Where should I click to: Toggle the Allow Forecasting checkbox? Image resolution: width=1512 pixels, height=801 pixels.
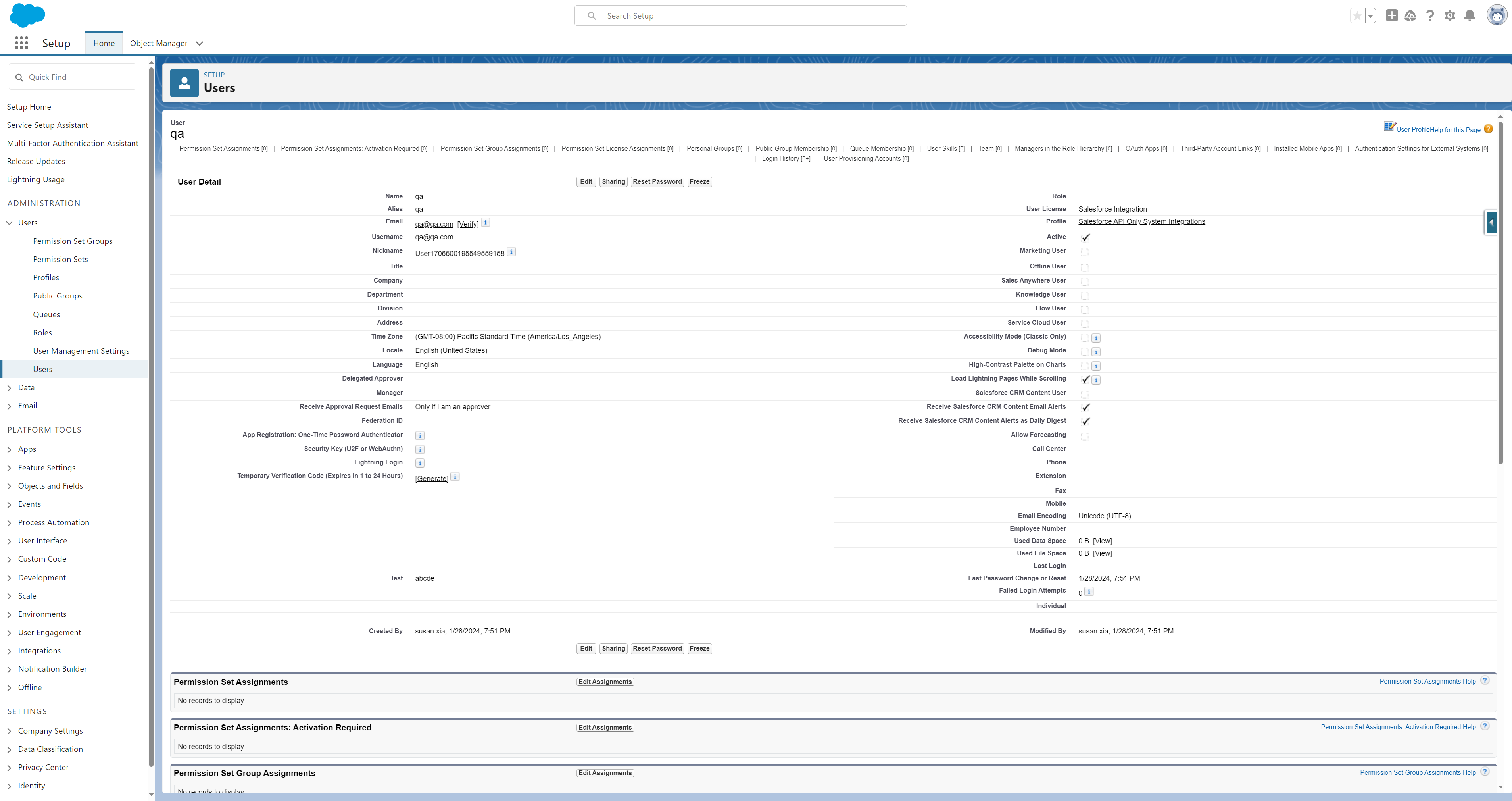click(x=1085, y=436)
